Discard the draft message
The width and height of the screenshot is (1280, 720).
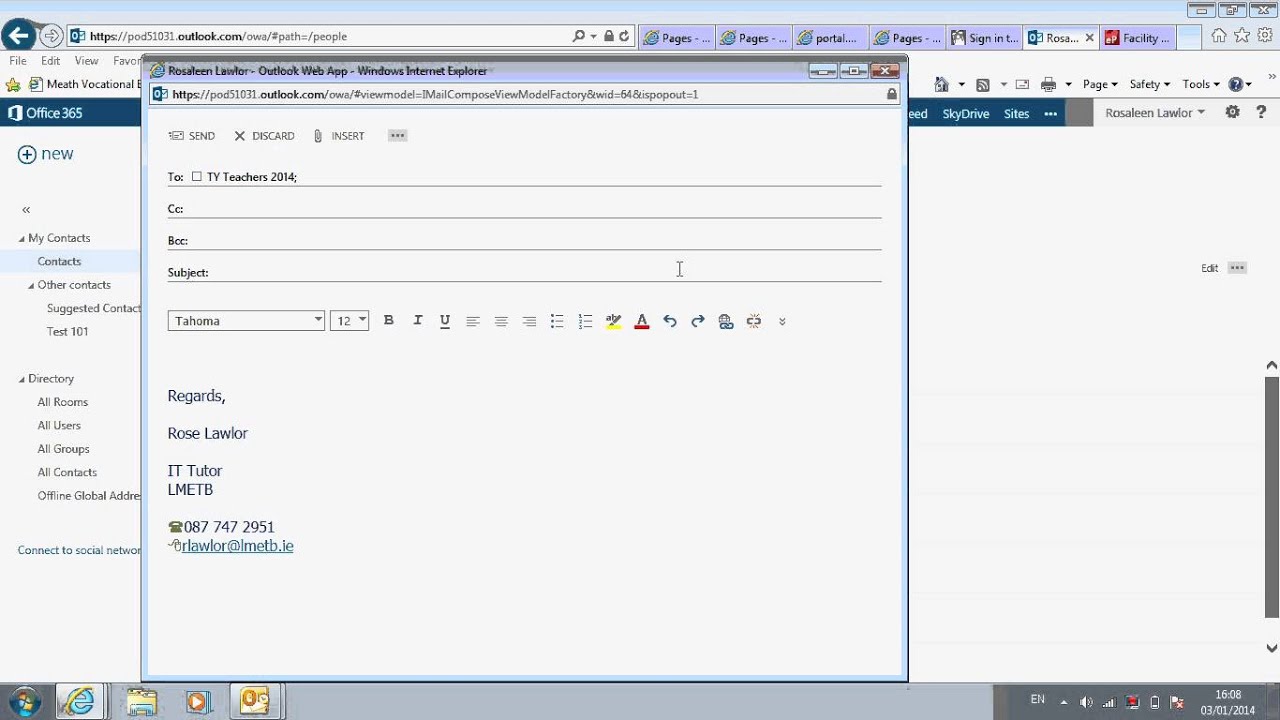coord(264,136)
